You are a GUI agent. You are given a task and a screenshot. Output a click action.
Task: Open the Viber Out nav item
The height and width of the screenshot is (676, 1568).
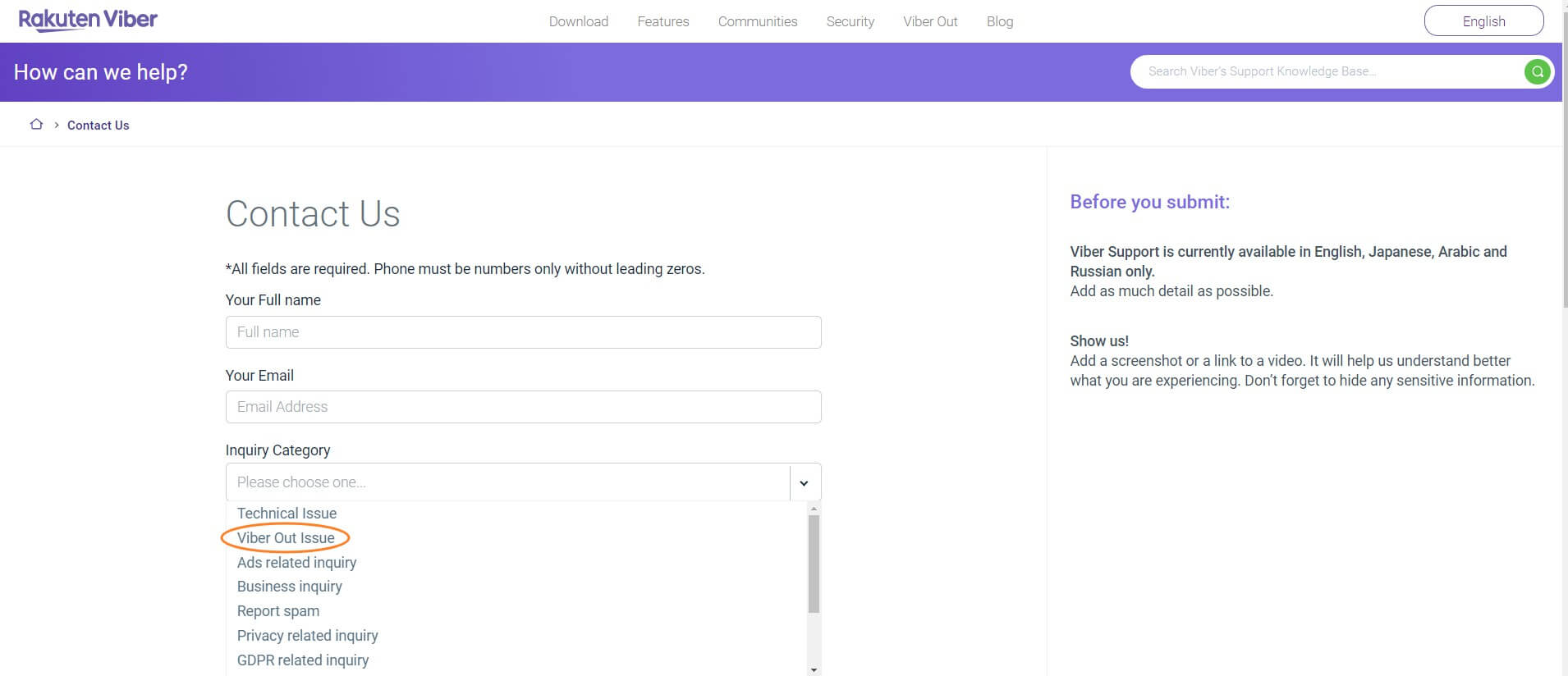click(x=930, y=21)
